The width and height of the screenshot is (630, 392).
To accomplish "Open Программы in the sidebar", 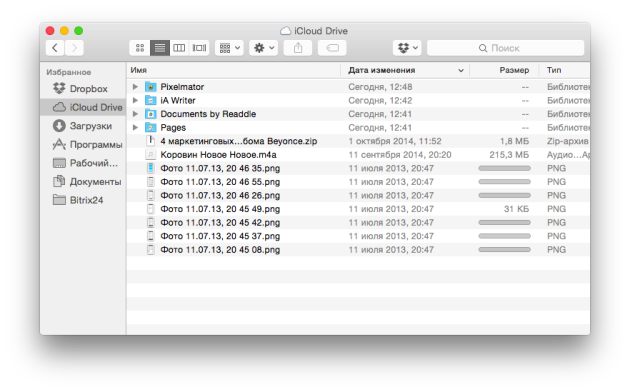I will point(83,144).
